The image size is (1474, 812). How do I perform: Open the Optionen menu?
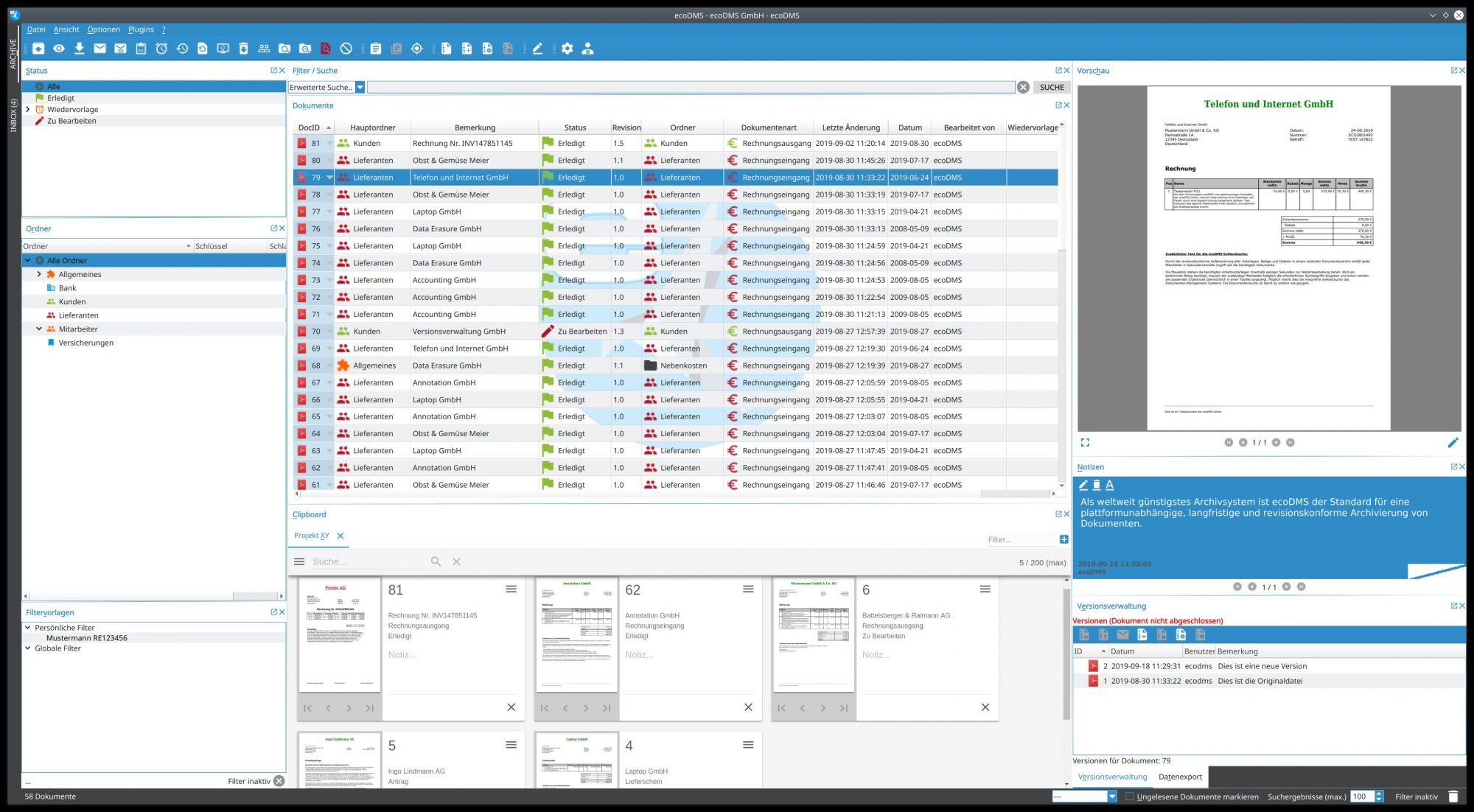(103, 29)
